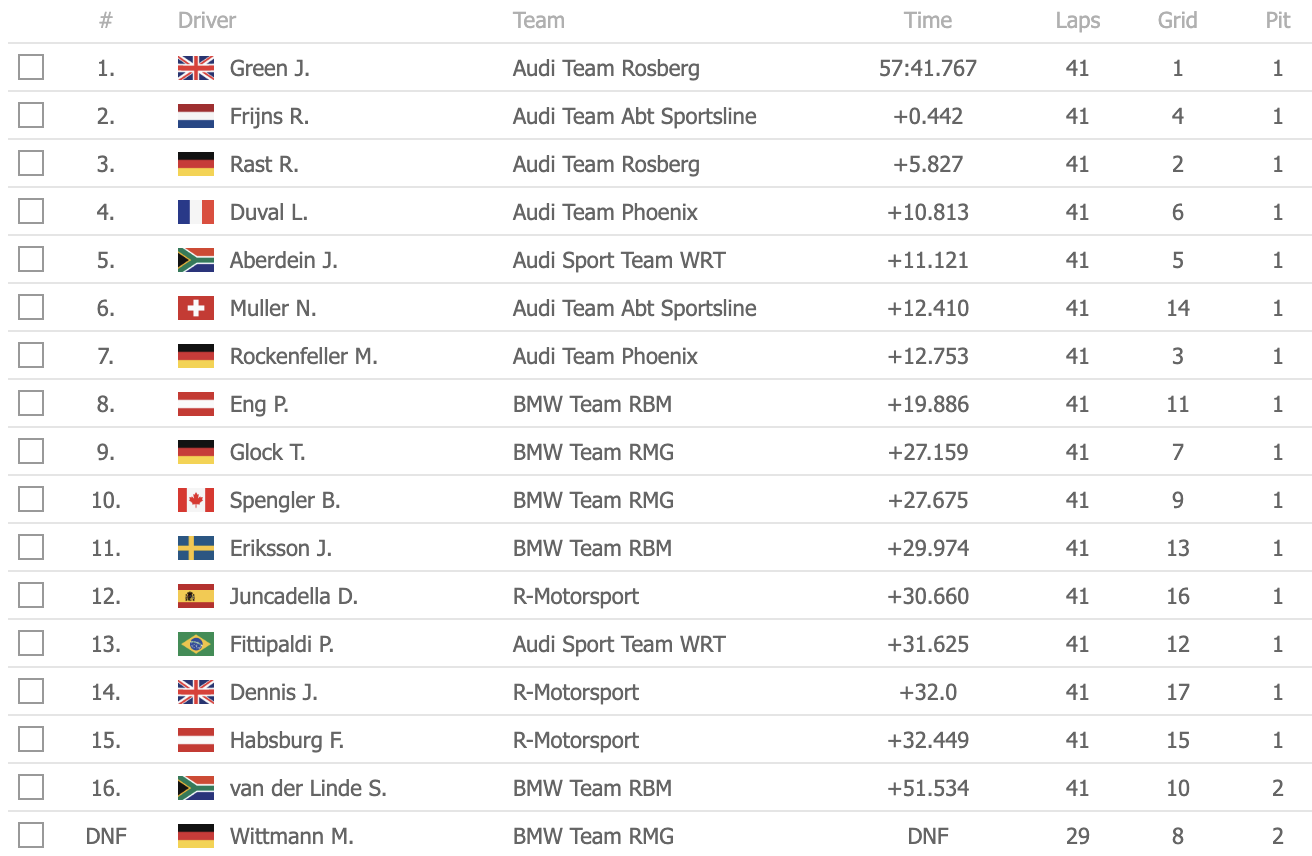Open driver link van der Linde S.
Image resolution: width=1312 pixels, height=856 pixels.
pos(308,788)
